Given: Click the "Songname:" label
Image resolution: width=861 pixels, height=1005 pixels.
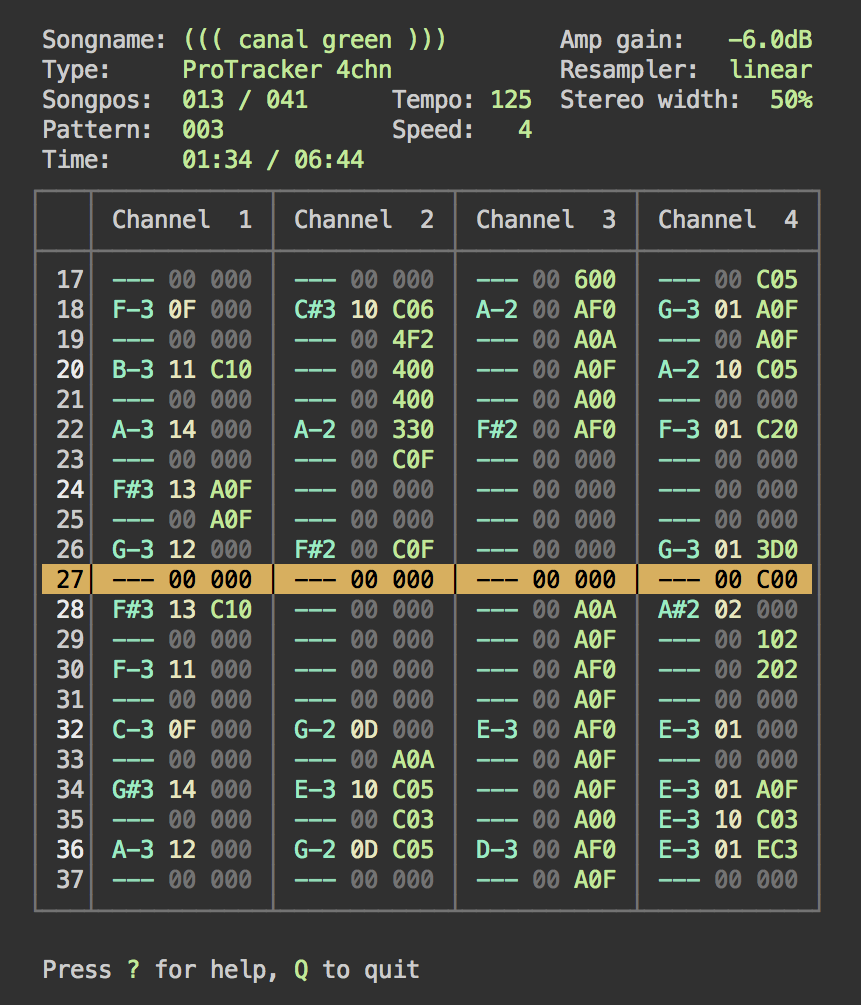Looking at the screenshot, I should click(x=104, y=40).
